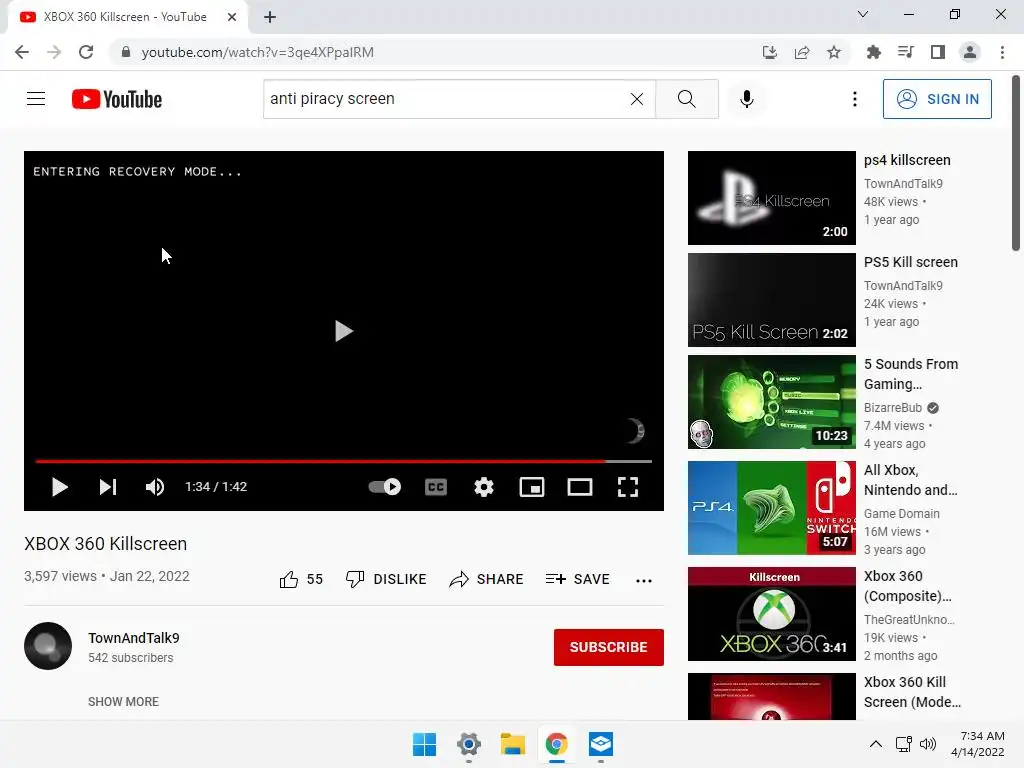Open the Chrome three-dot menu

(1002, 52)
